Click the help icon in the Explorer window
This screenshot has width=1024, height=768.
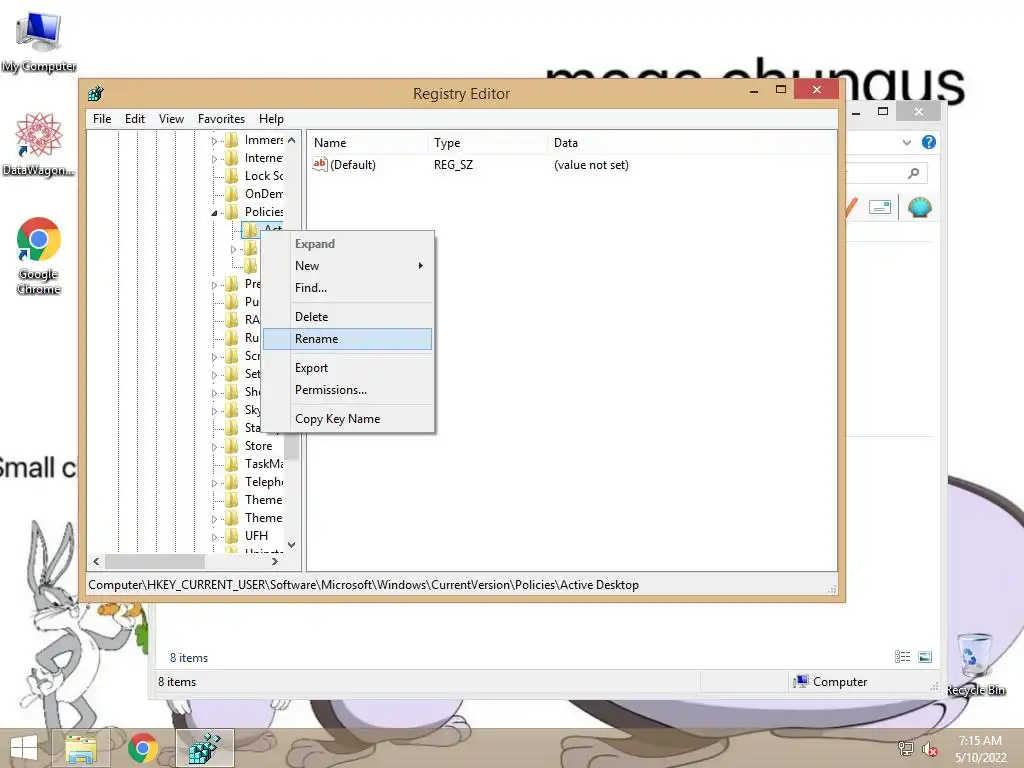929,142
